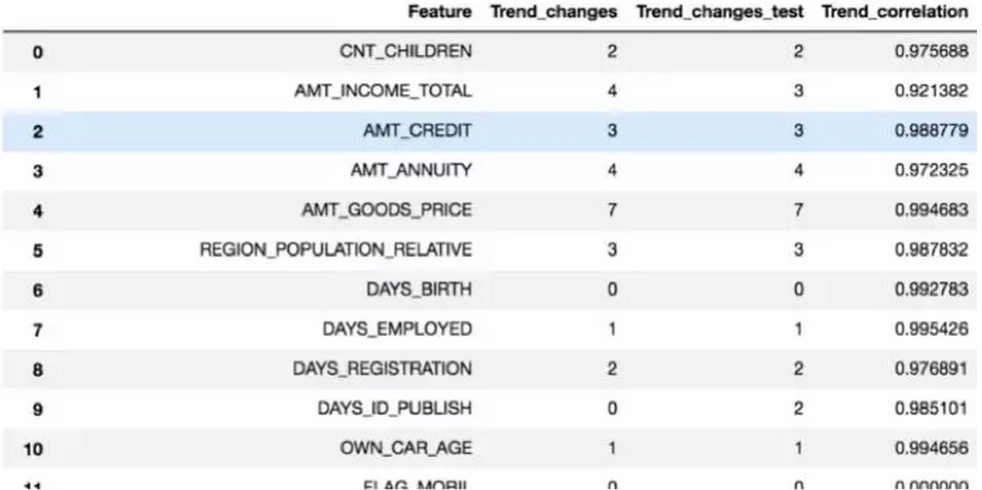This screenshot has width=982, height=490.
Task: Click Trend_changes value in OWN_CAR_AGE row
Action: tap(612, 449)
